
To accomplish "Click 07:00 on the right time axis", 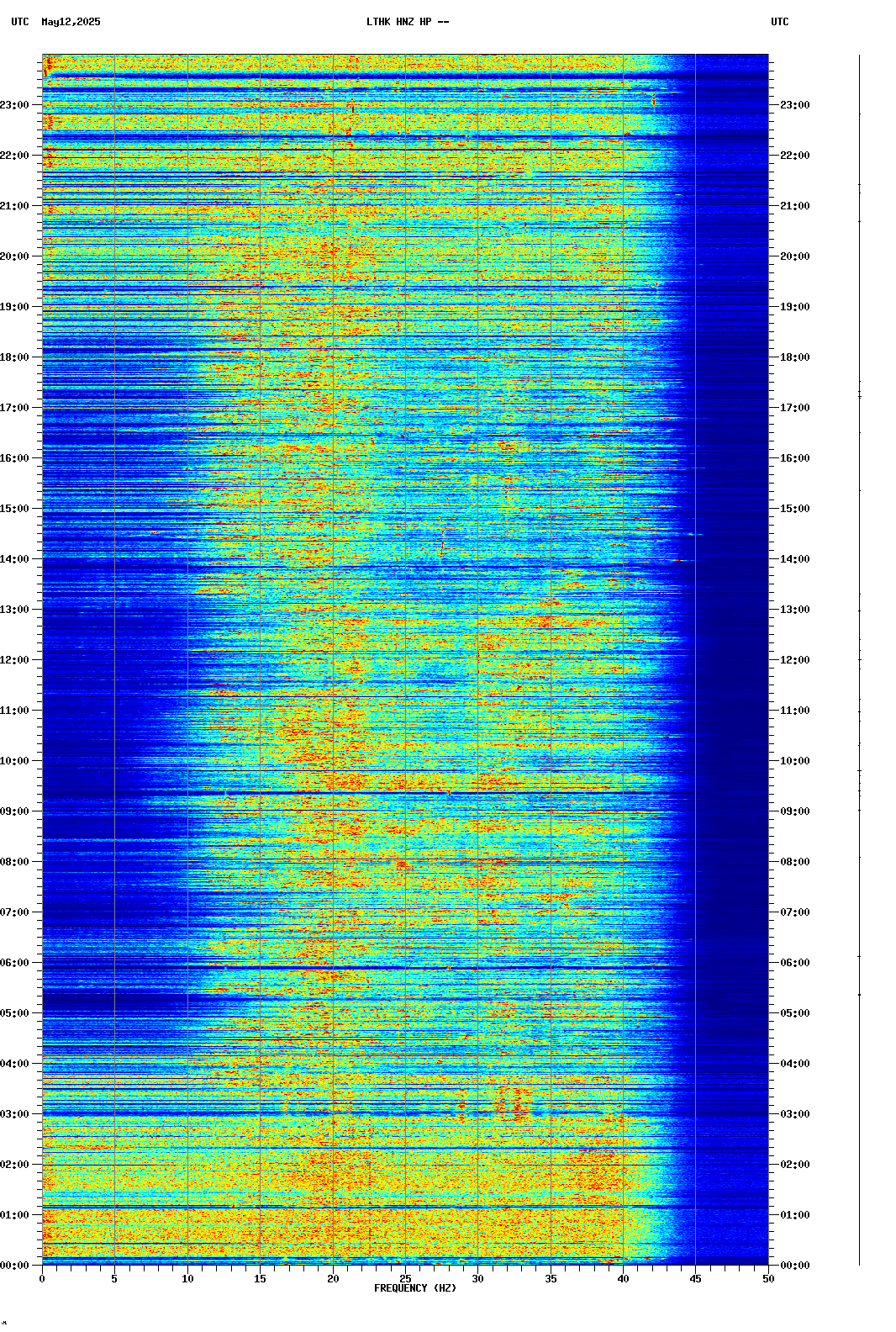I will (x=795, y=912).
